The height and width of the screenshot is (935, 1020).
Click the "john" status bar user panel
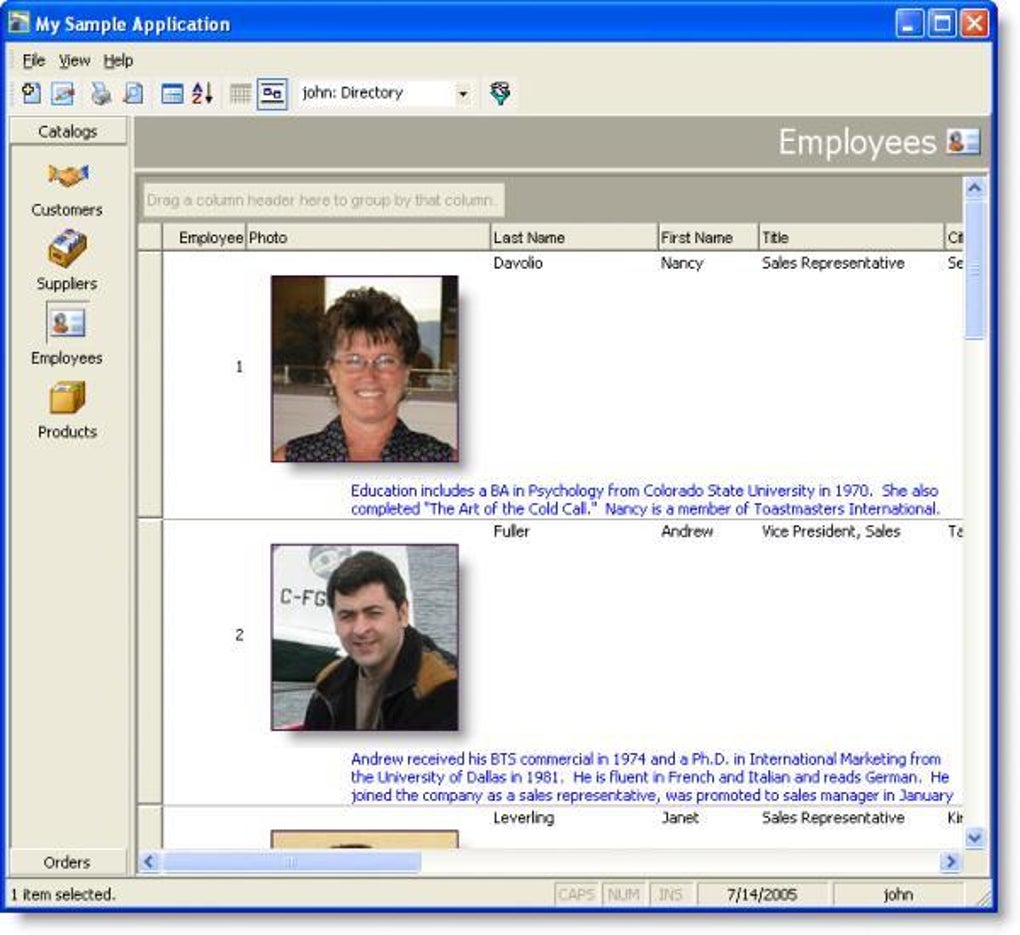[898, 895]
